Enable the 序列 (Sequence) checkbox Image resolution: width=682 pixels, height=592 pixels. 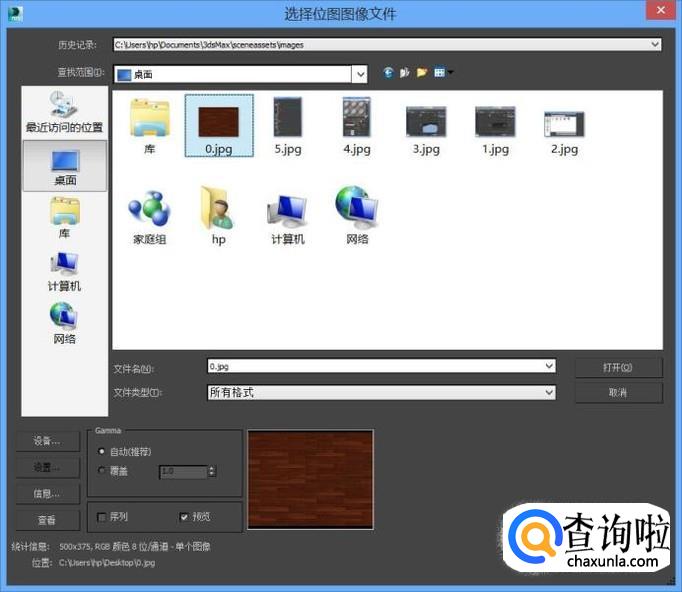102,517
